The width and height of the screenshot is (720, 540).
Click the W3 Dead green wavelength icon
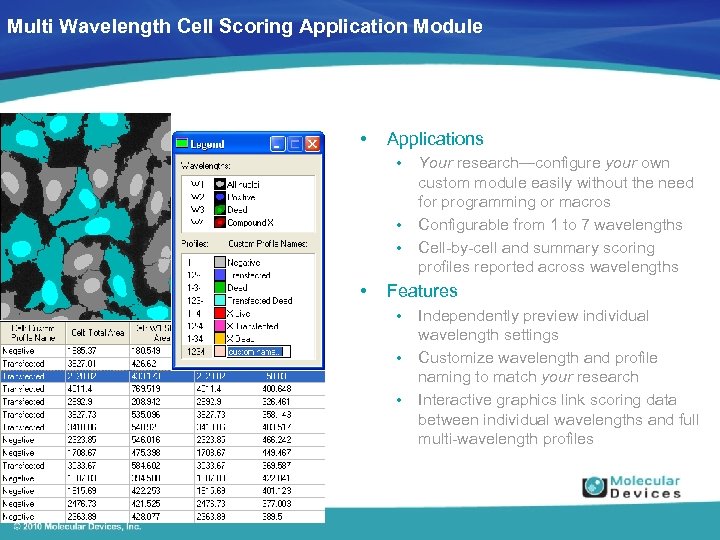[219, 210]
